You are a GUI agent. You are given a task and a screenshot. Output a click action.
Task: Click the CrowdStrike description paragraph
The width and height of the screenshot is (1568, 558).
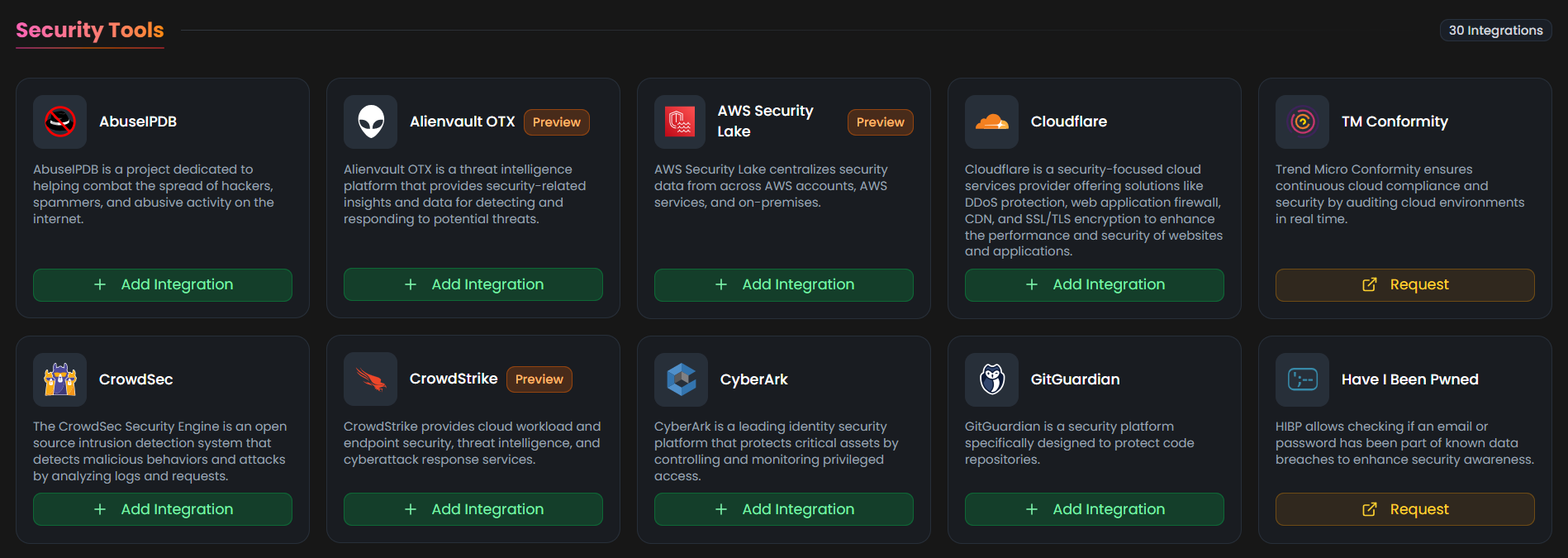[473, 443]
